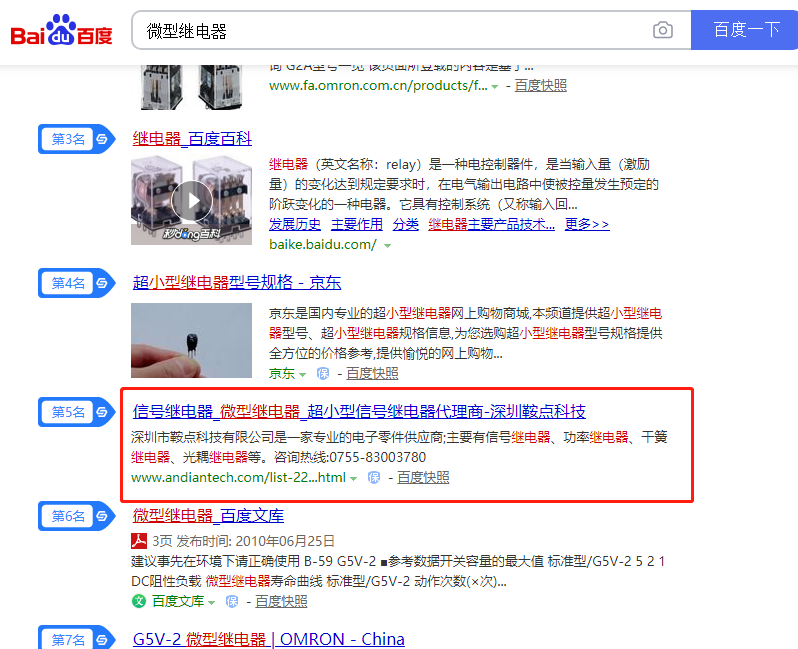
Task: Click 保 icon beside andiantech URL
Action: point(374,477)
